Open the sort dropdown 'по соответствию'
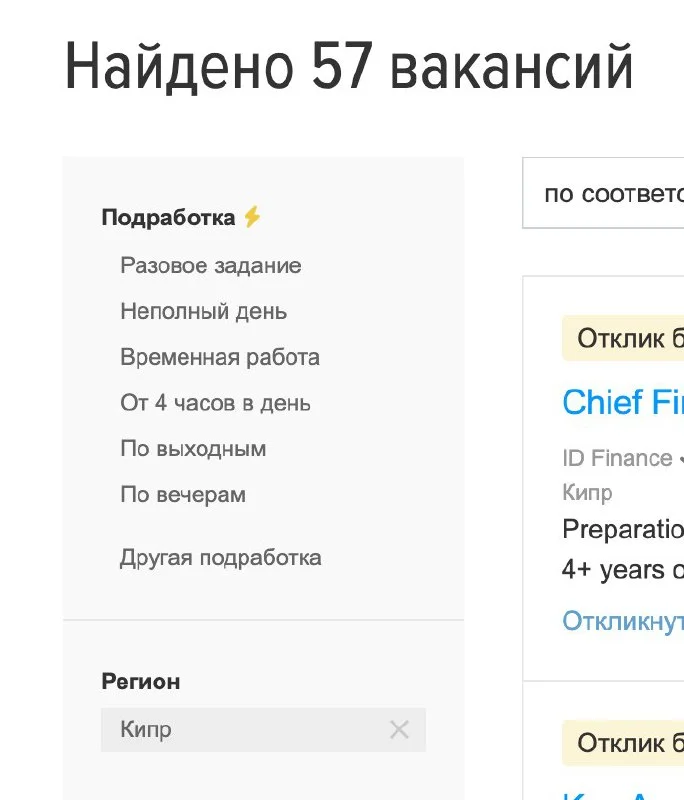This screenshot has height=800, width=684. tap(610, 194)
